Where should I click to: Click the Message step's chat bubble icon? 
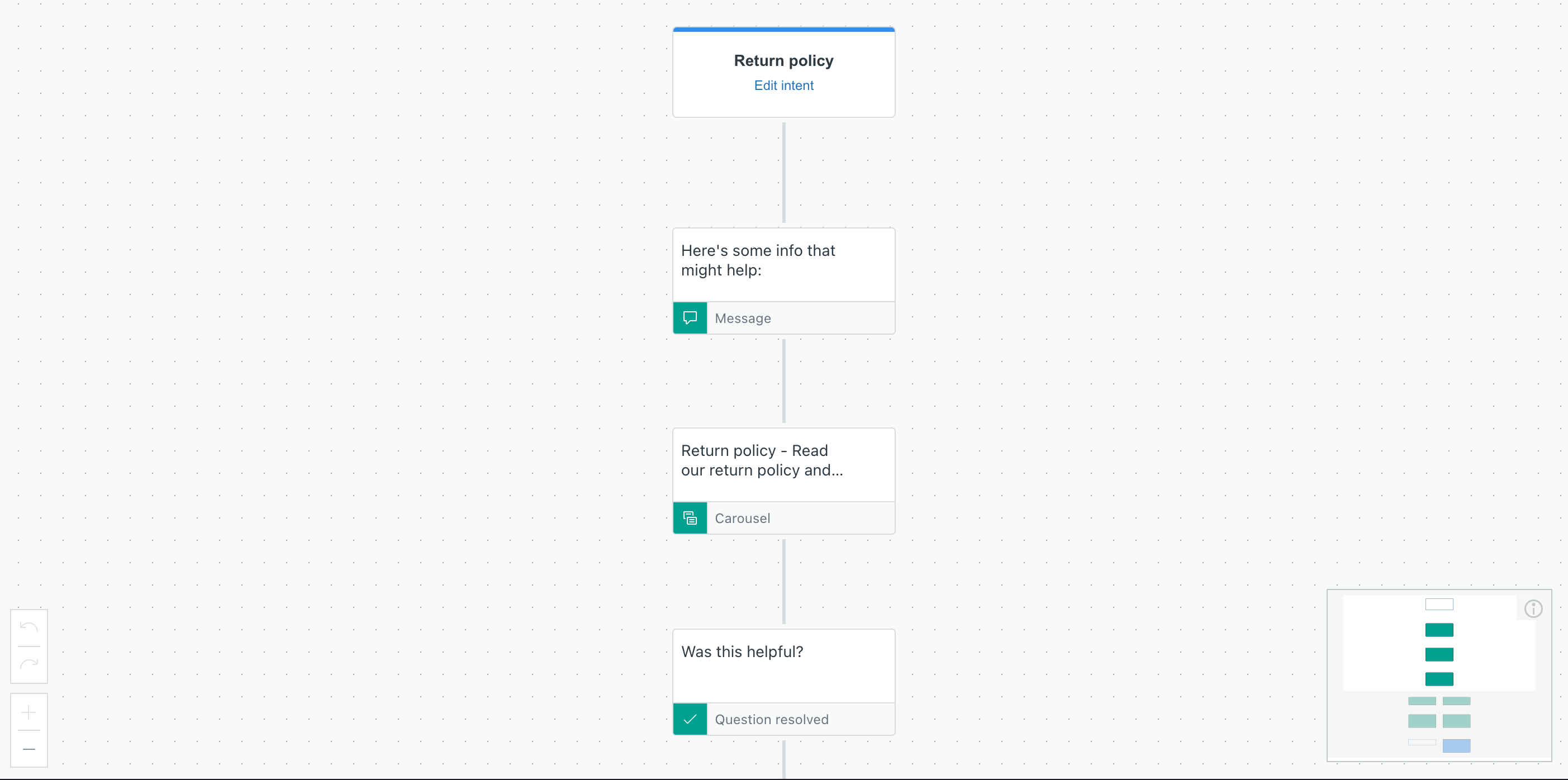690,317
